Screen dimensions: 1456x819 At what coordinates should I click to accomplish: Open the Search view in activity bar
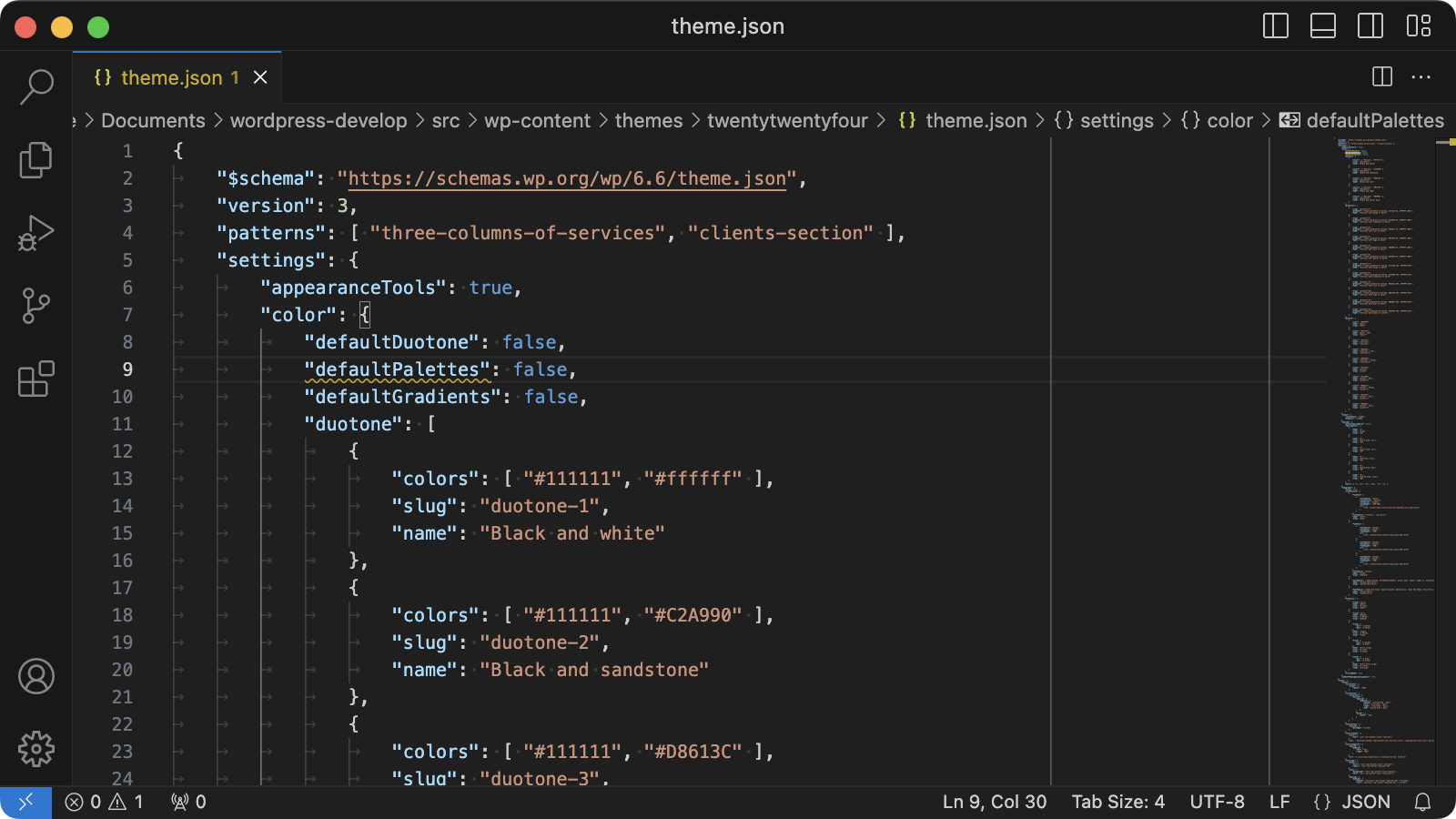tap(36, 87)
